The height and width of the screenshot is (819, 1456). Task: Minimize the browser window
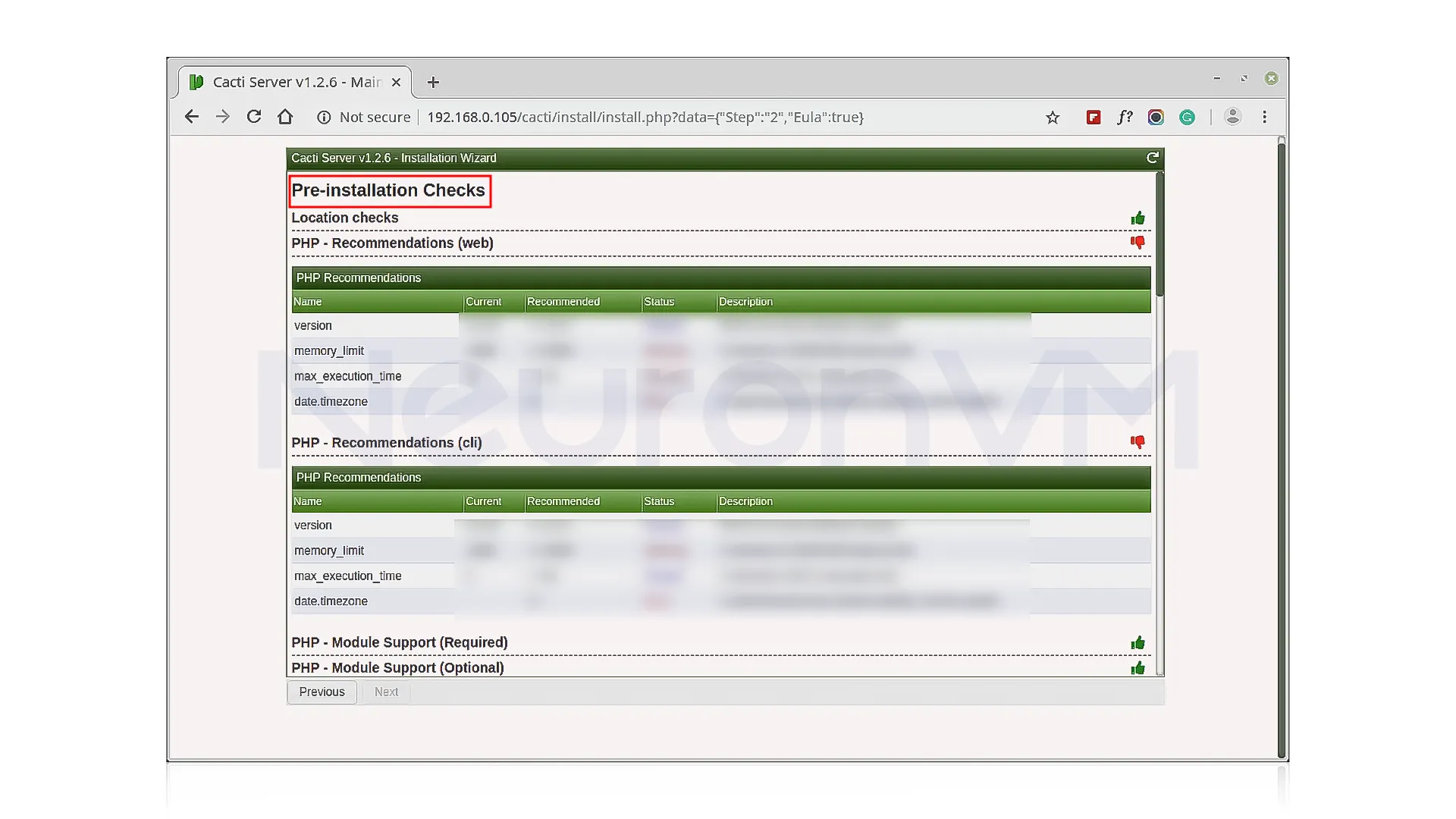pyautogui.click(x=1217, y=78)
